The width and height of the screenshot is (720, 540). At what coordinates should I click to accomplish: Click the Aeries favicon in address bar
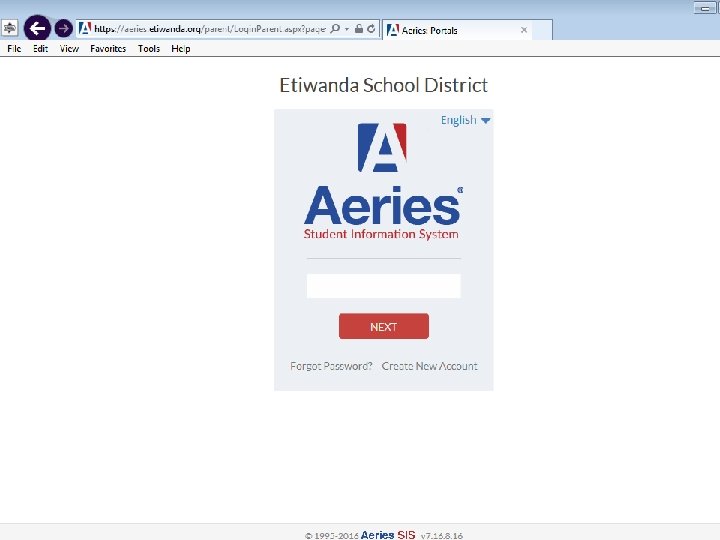pyautogui.click(x=84, y=28)
